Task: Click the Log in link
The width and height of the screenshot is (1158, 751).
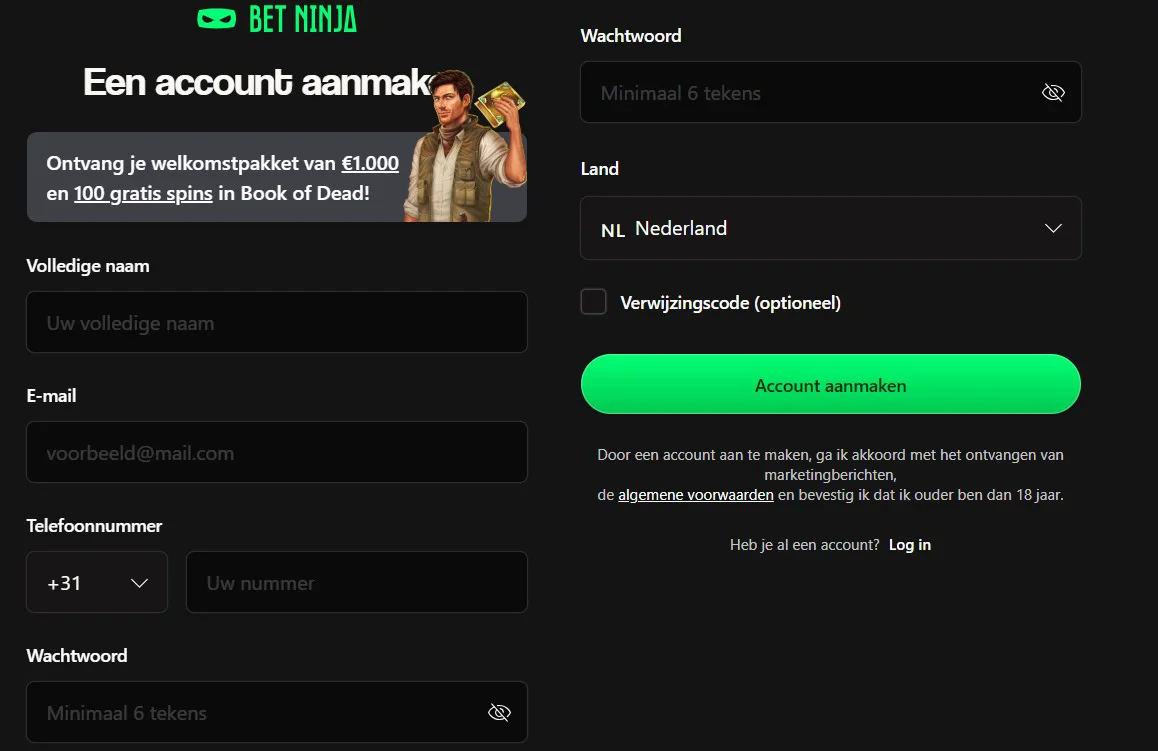Action: (910, 545)
